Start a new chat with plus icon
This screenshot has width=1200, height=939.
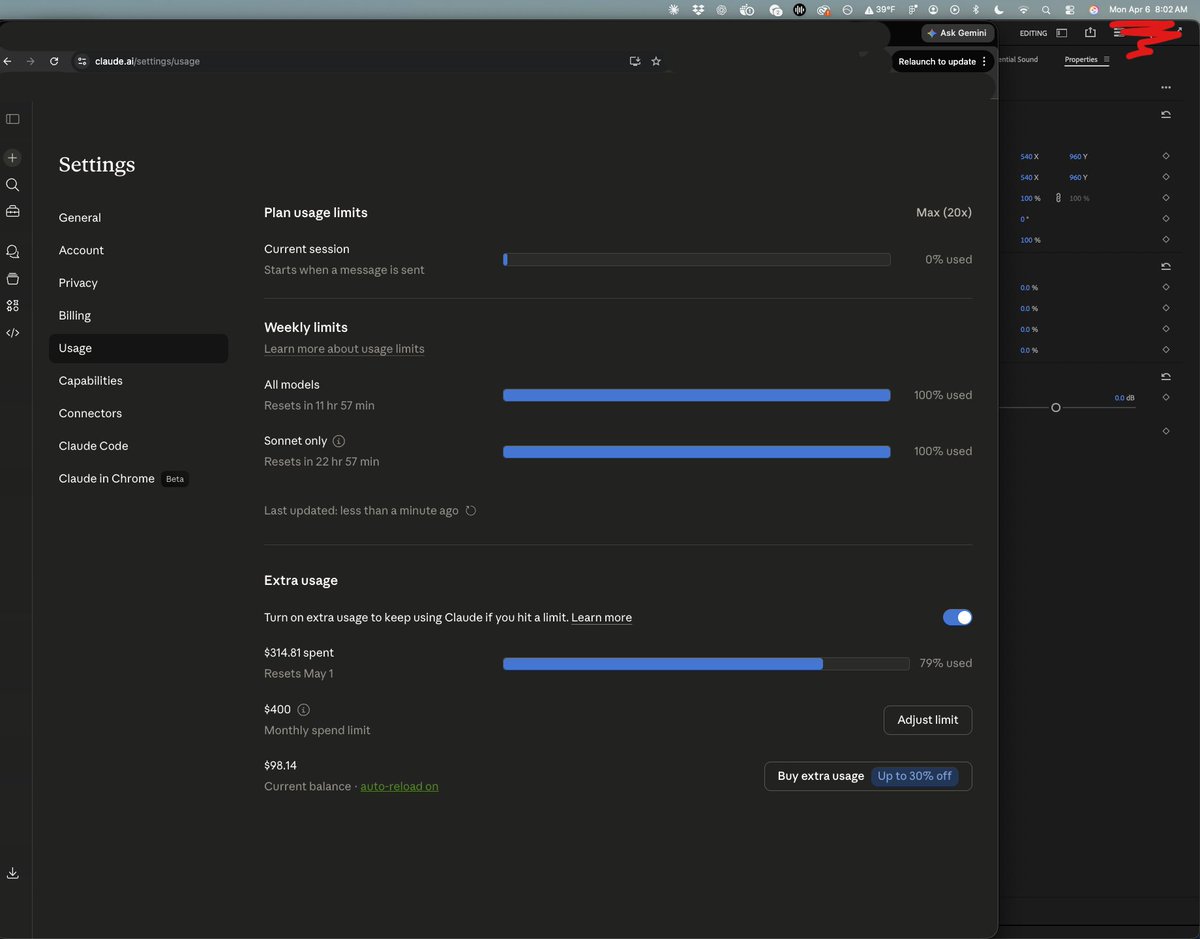coord(12,158)
